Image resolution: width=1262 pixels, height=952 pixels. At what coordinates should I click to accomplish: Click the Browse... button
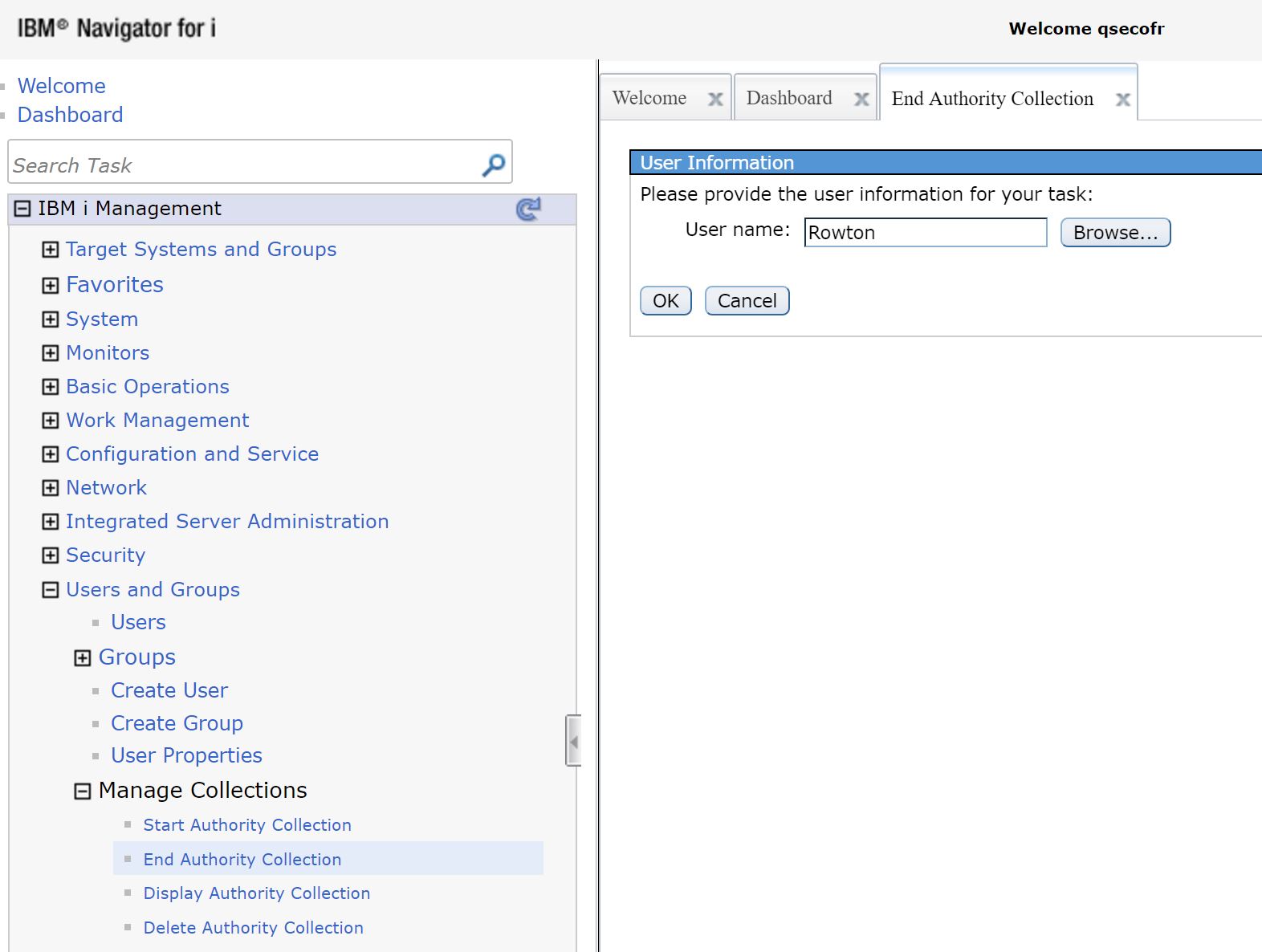(x=1115, y=233)
